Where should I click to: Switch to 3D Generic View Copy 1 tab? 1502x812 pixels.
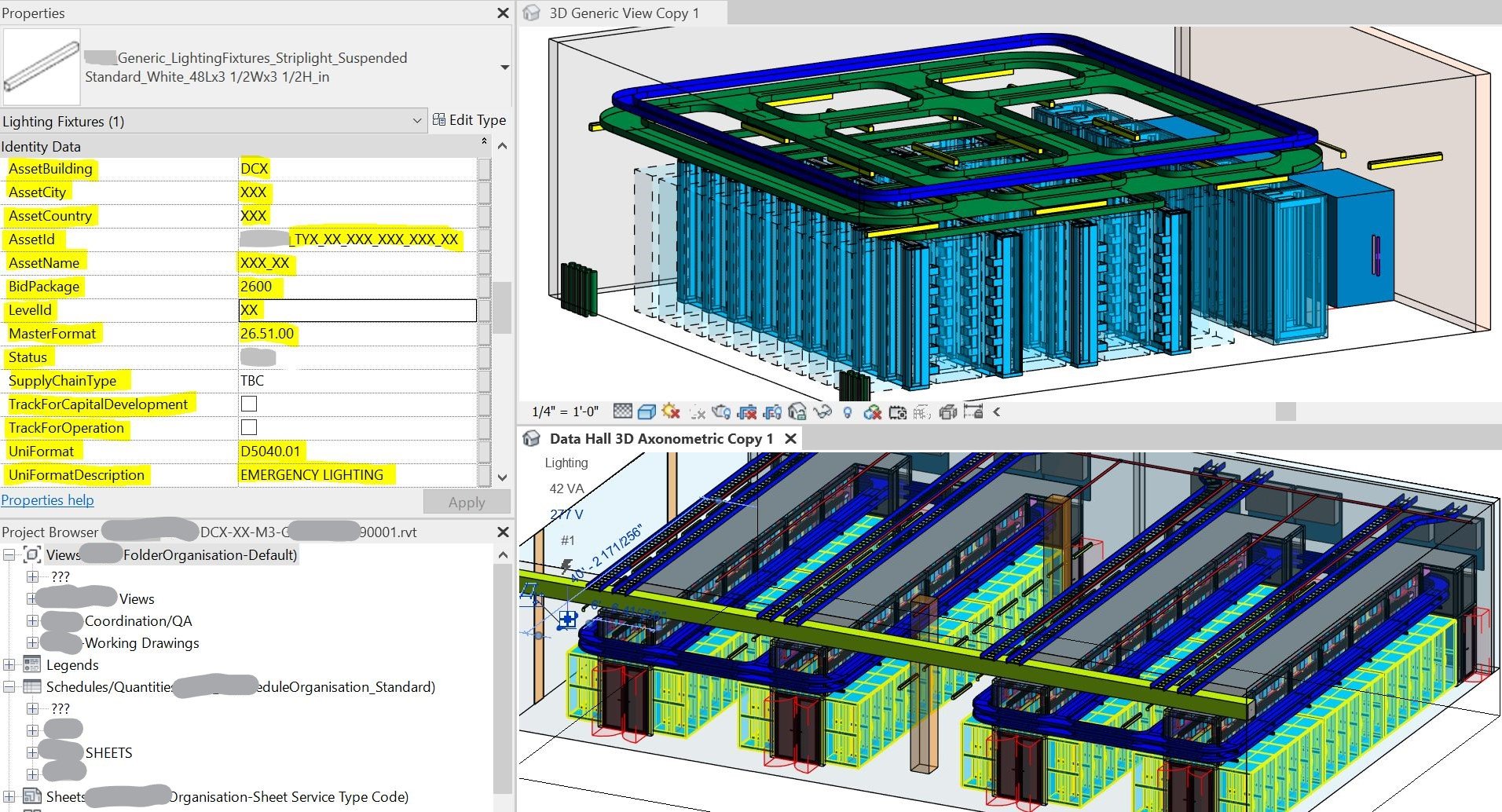[623, 13]
